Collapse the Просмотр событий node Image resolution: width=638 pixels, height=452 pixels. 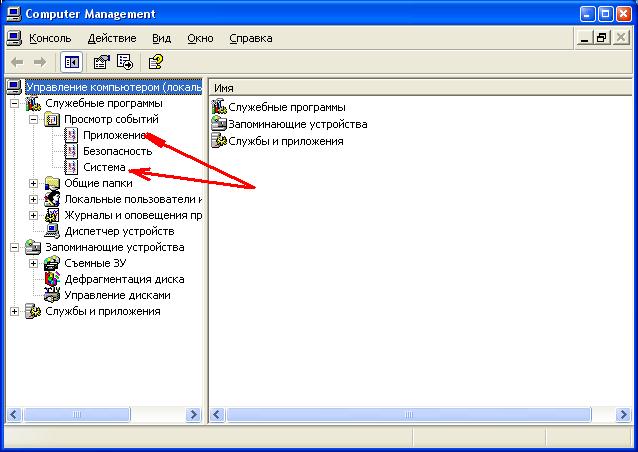point(33,119)
